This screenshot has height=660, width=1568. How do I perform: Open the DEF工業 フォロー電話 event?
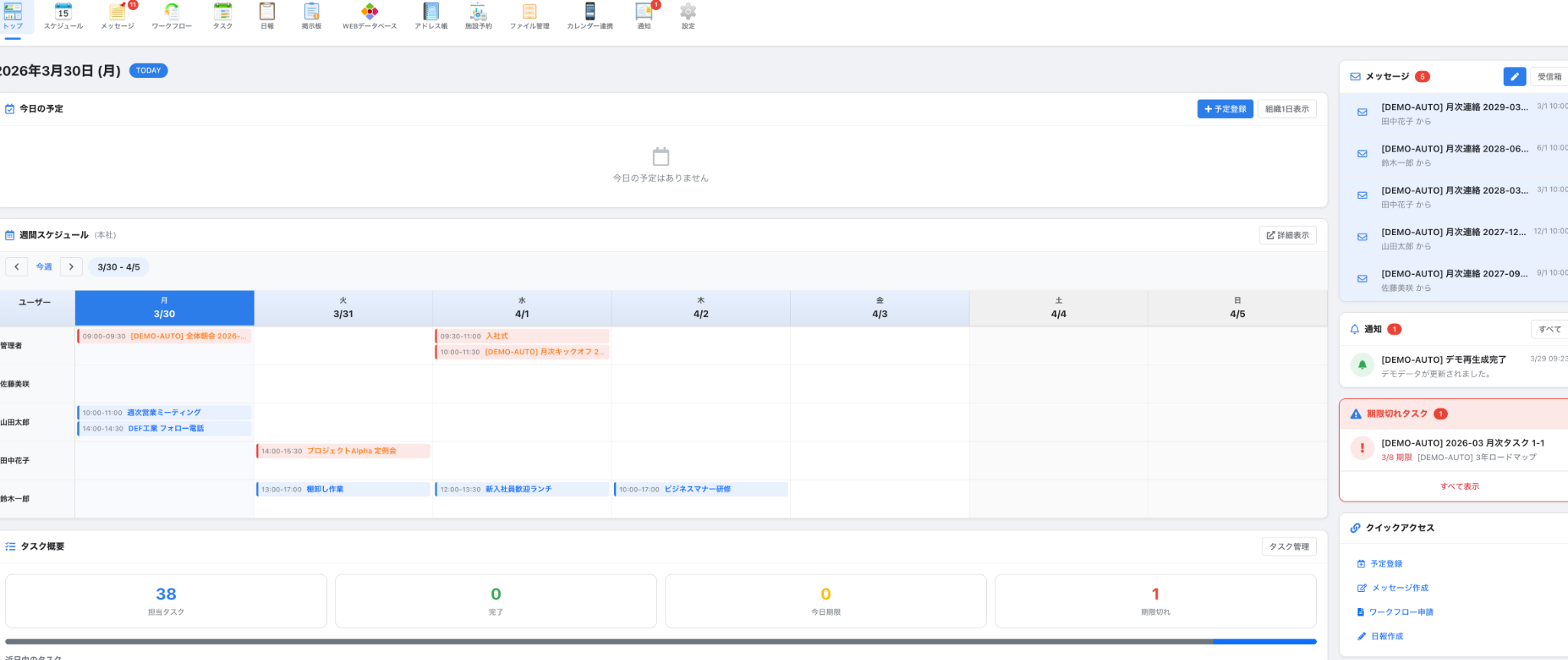pyautogui.click(x=165, y=429)
